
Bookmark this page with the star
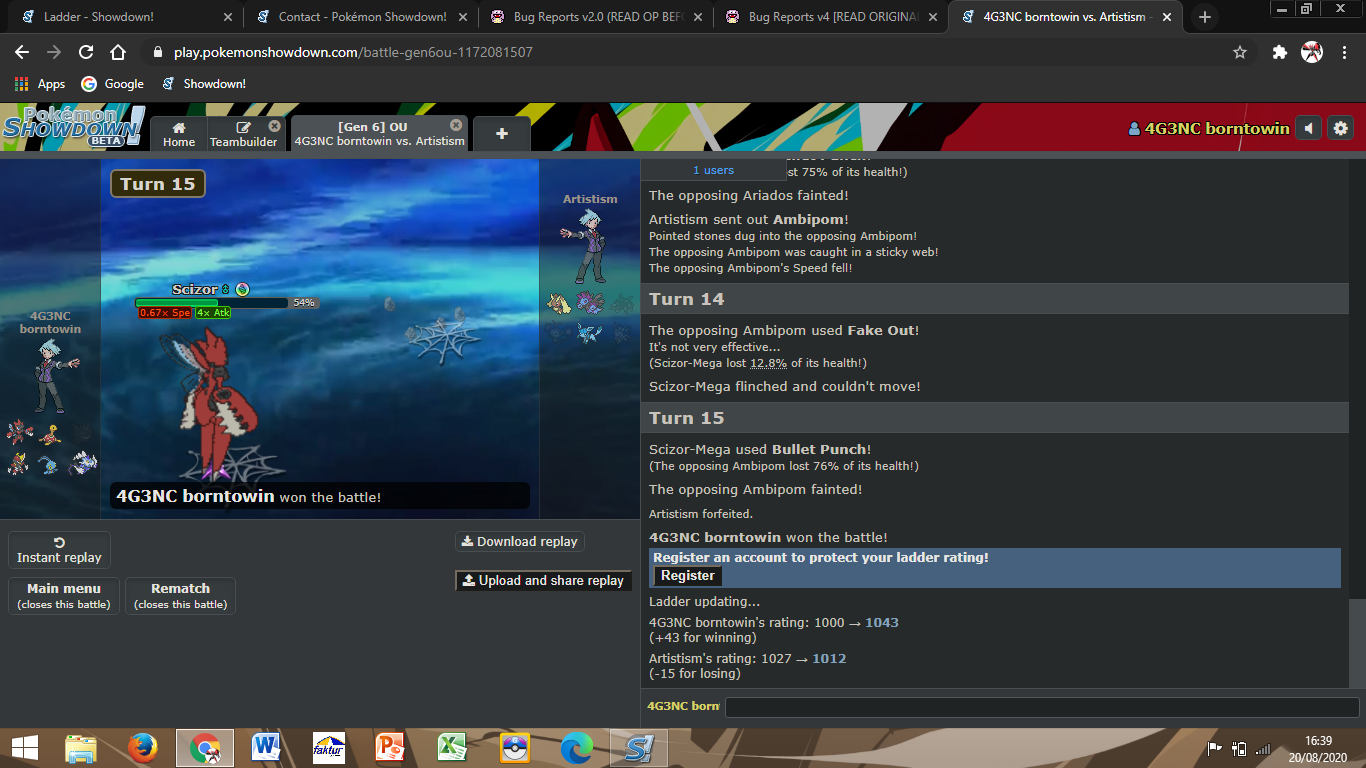(x=1240, y=52)
